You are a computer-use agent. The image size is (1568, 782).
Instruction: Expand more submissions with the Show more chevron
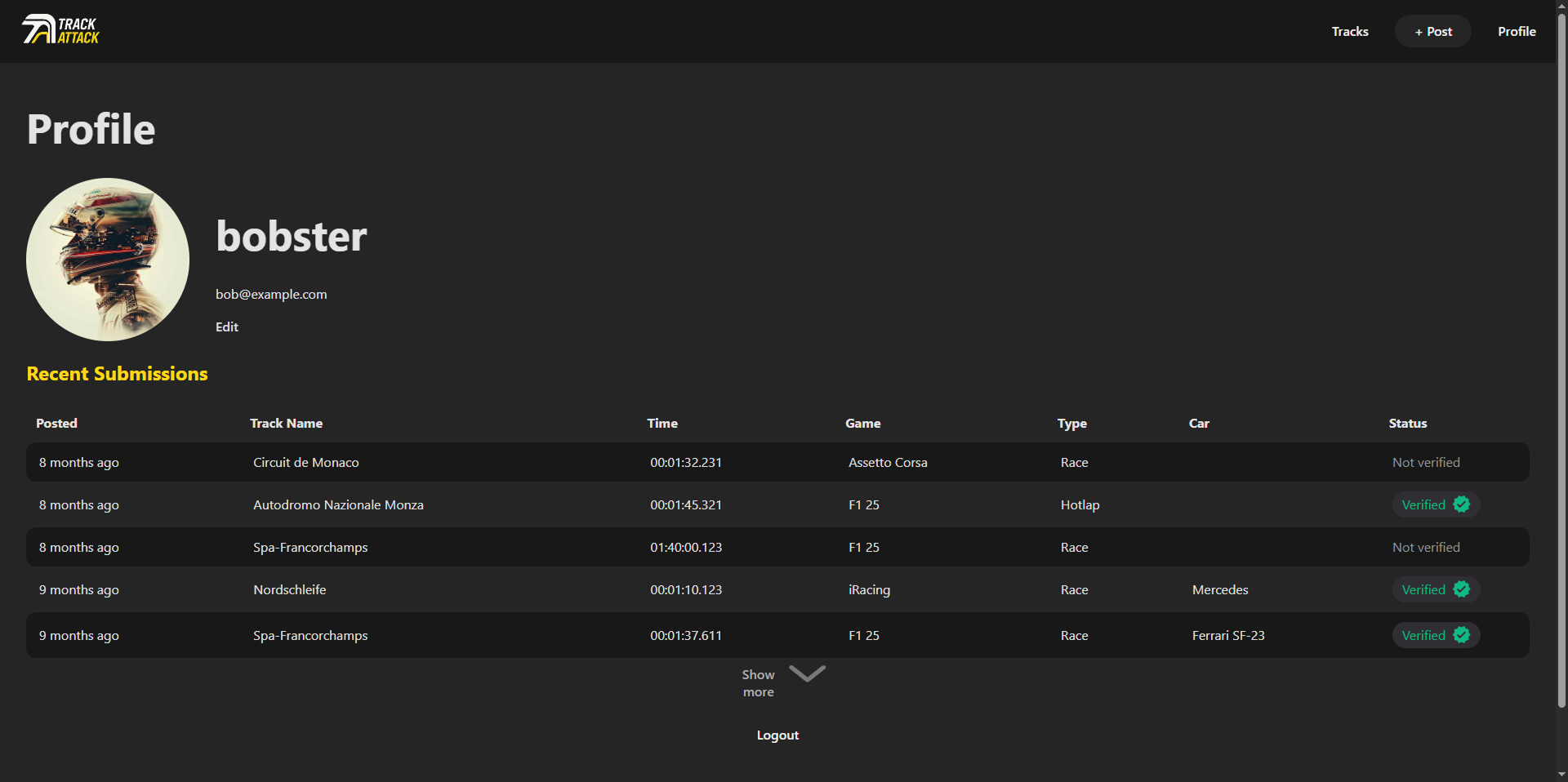coord(807,674)
